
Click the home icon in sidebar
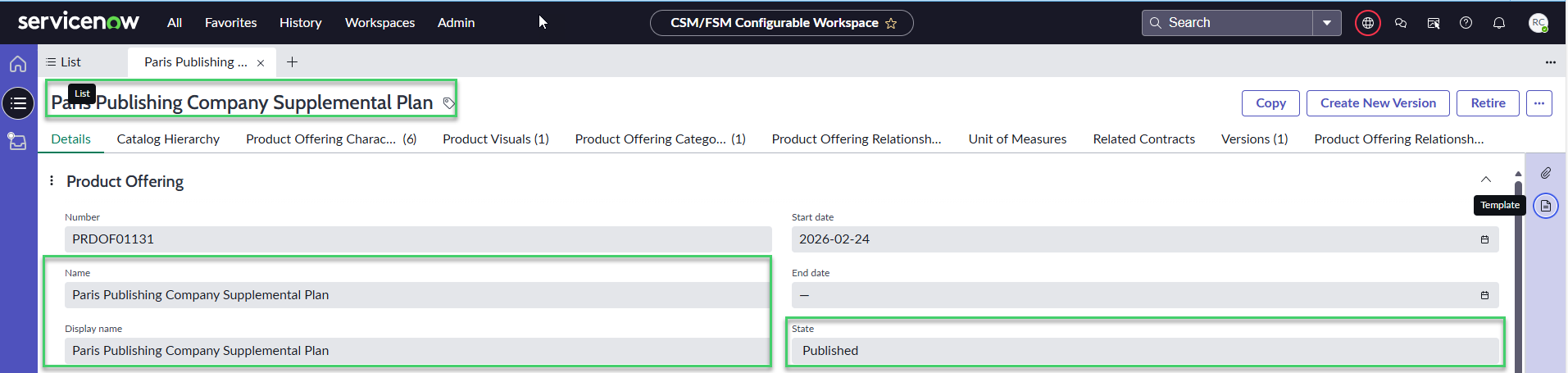click(x=18, y=64)
